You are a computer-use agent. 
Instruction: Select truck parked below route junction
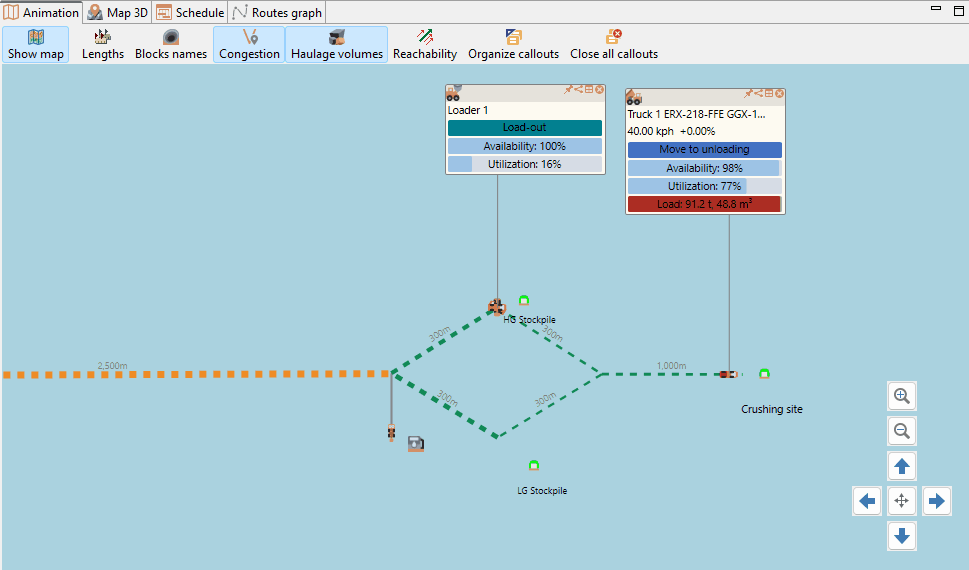[391, 432]
